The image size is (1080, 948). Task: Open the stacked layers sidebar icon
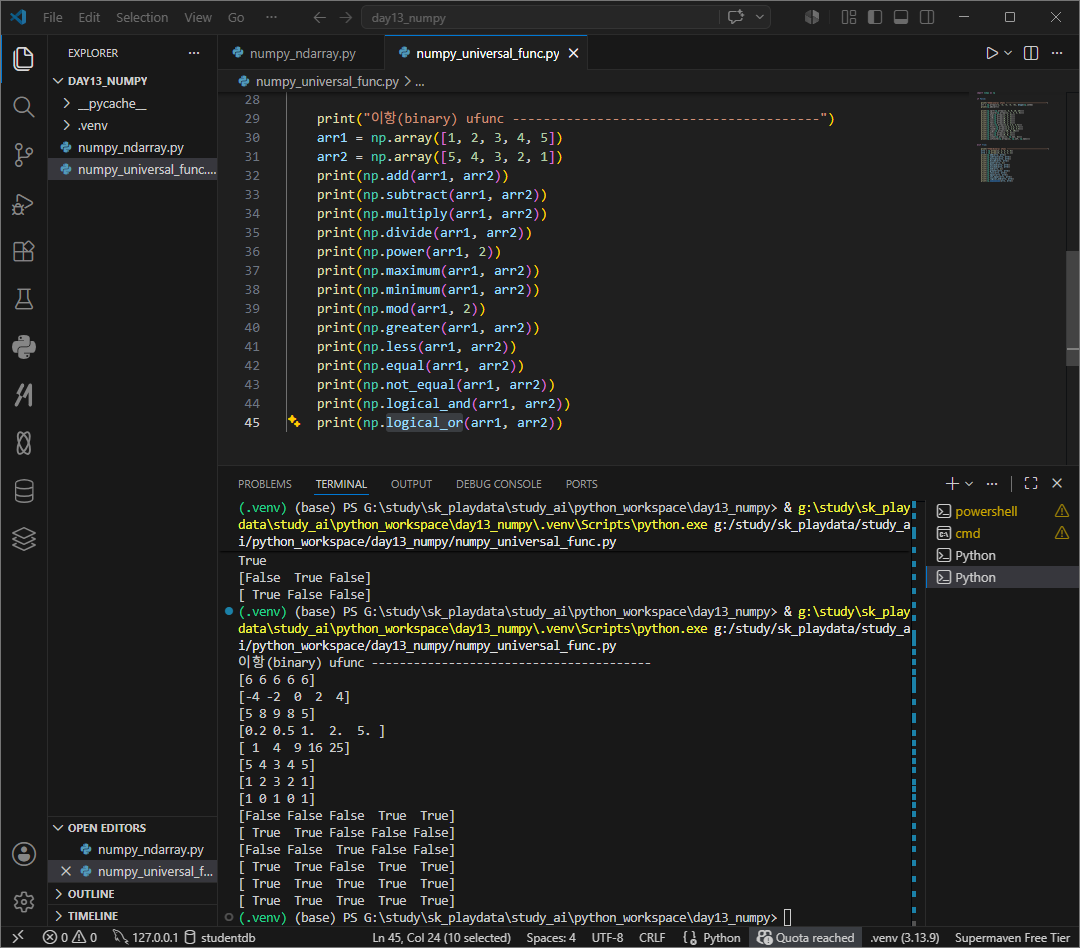pyautogui.click(x=23, y=539)
